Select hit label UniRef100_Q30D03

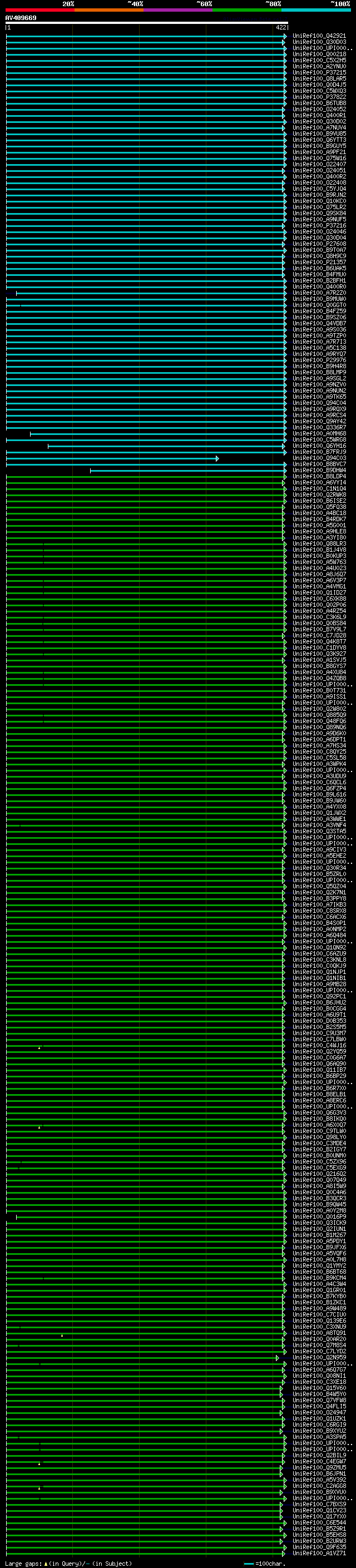tap(319, 42)
